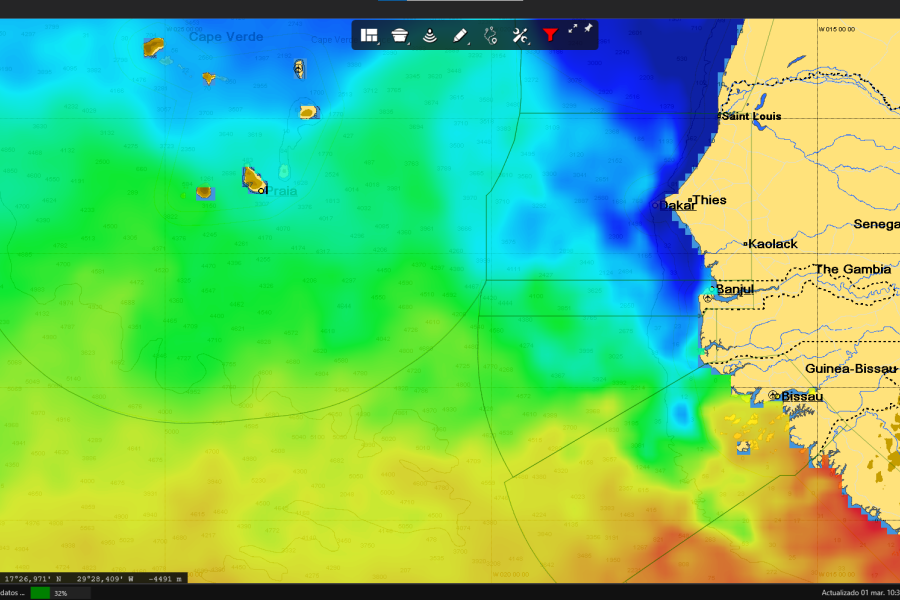The height and width of the screenshot is (600, 900).
Task: Click the Cape Verde label
Action: click(226, 37)
